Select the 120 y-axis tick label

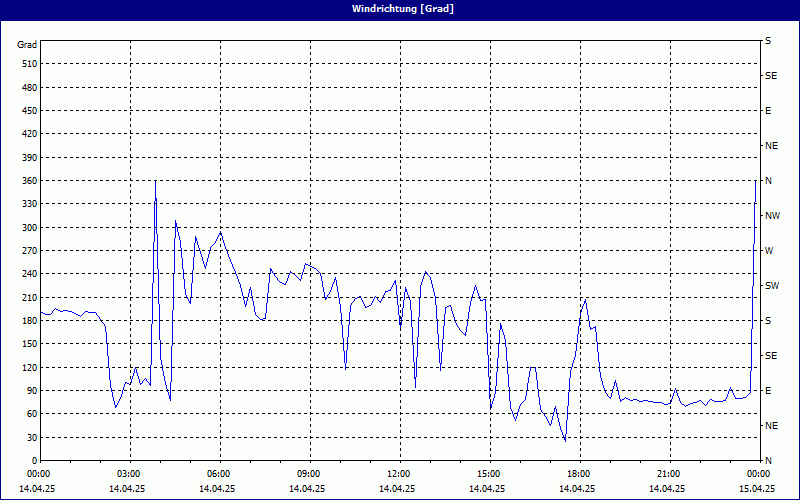click(30, 367)
